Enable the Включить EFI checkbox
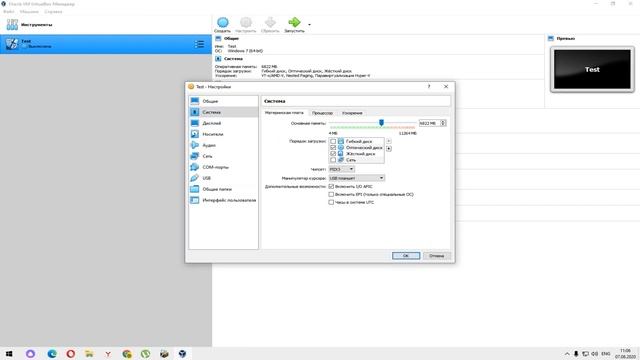This screenshot has height=360, width=640. click(331, 194)
